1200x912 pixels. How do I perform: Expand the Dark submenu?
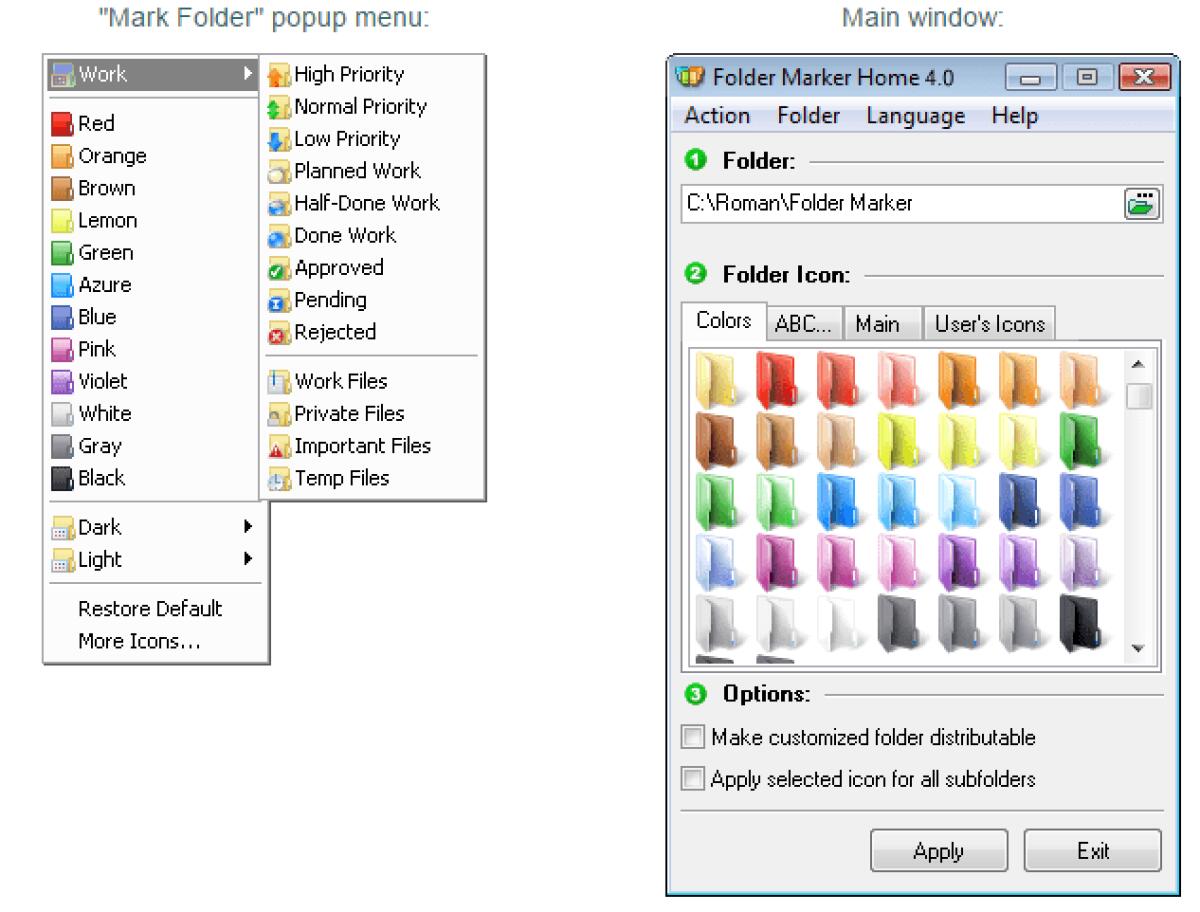247,527
